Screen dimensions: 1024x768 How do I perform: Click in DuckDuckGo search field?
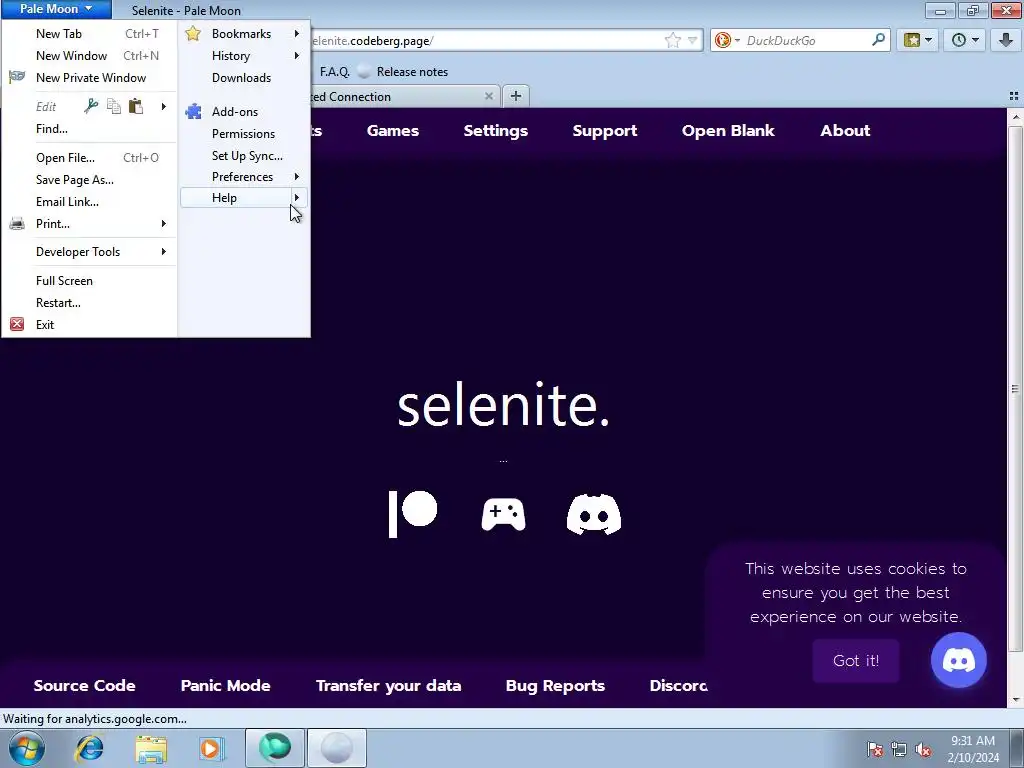(x=807, y=40)
